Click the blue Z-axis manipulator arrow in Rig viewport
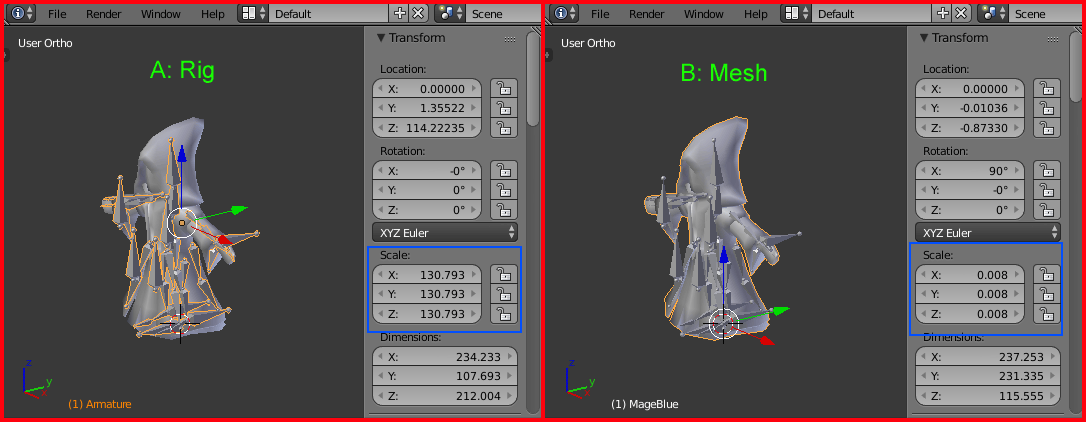The image size is (1086, 422). point(181,153)
